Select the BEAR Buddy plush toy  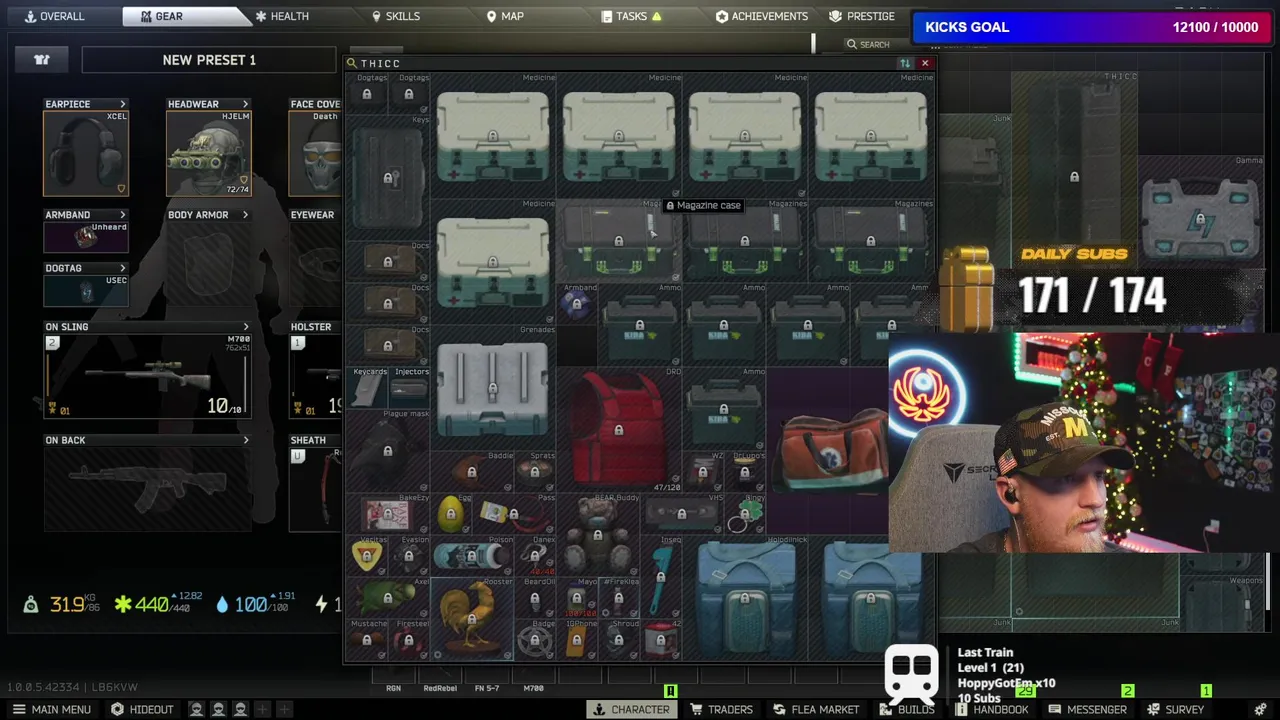point(597,535)
